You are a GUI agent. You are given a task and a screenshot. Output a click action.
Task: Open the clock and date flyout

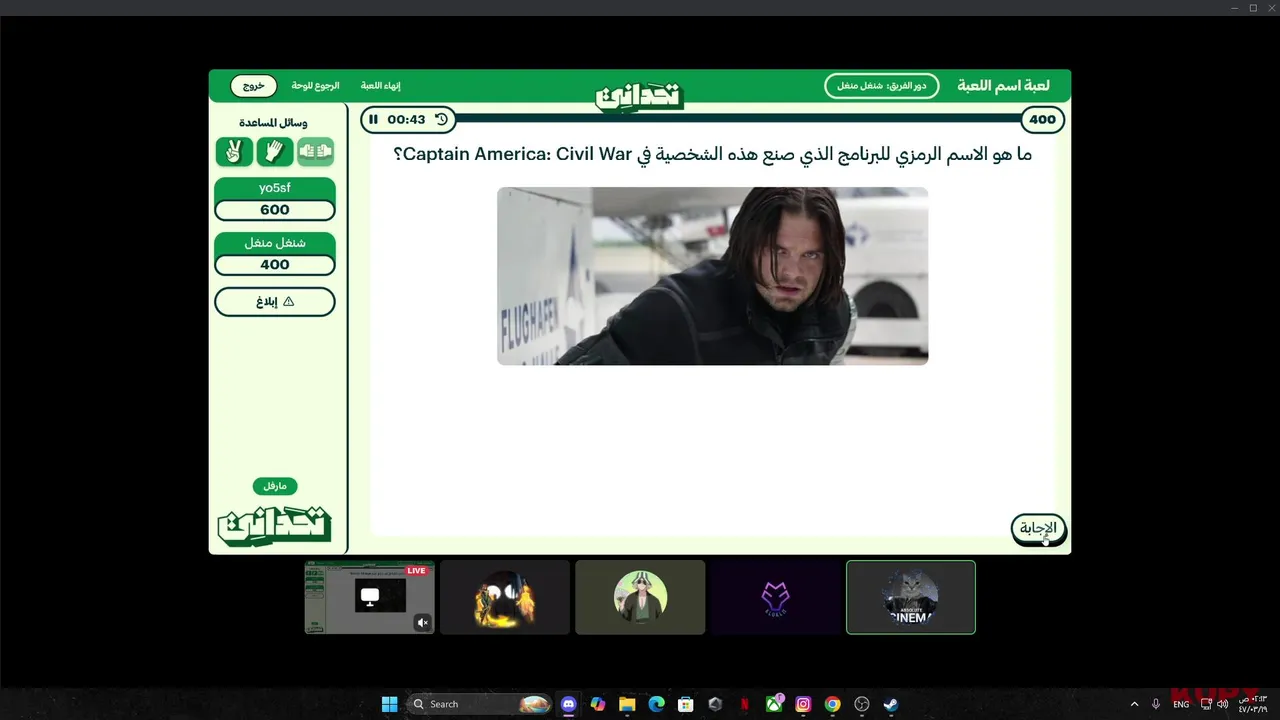tap(1252, 704)
